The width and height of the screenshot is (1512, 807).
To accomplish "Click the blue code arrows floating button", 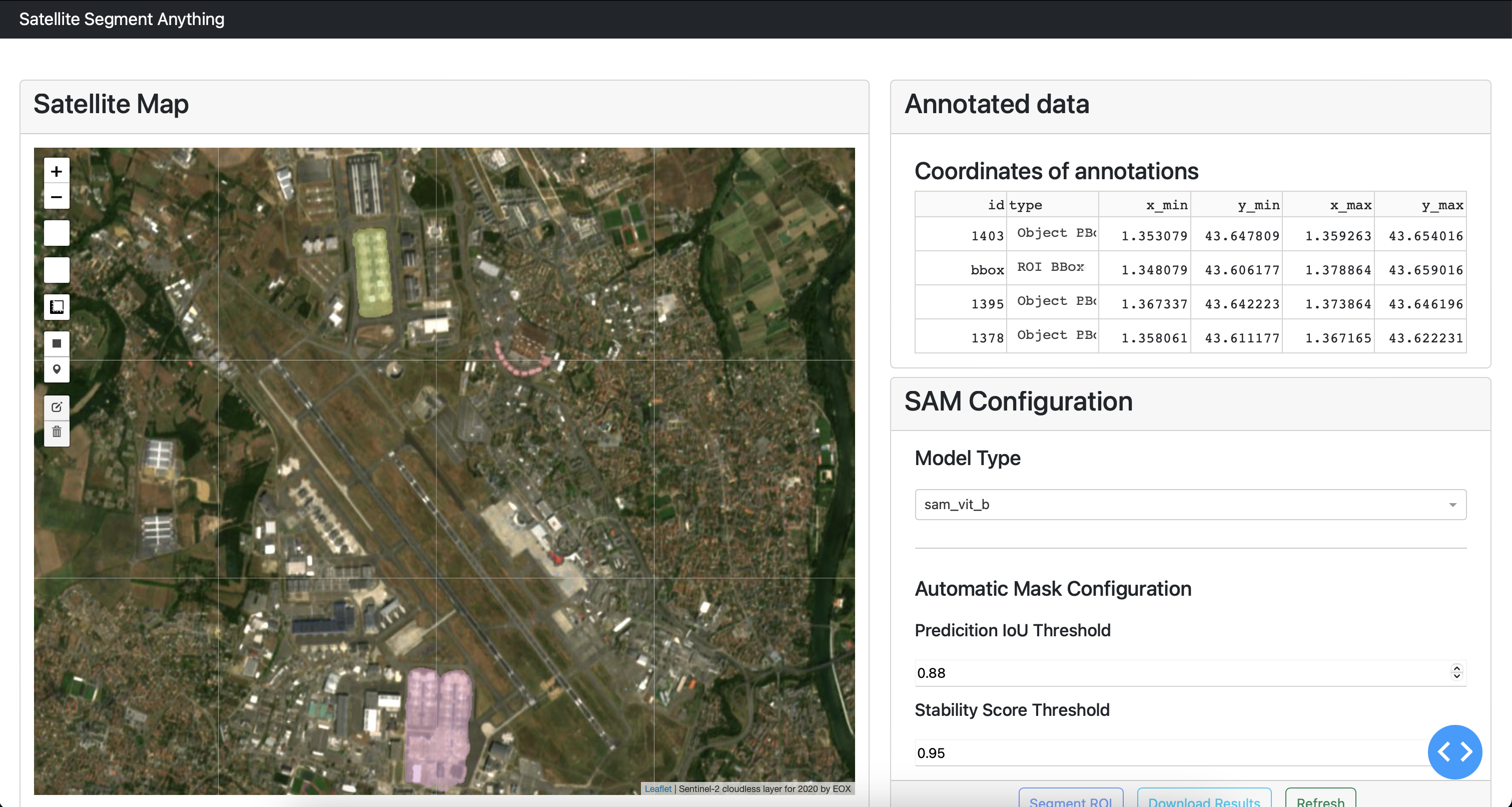I will pos(1454,751).
